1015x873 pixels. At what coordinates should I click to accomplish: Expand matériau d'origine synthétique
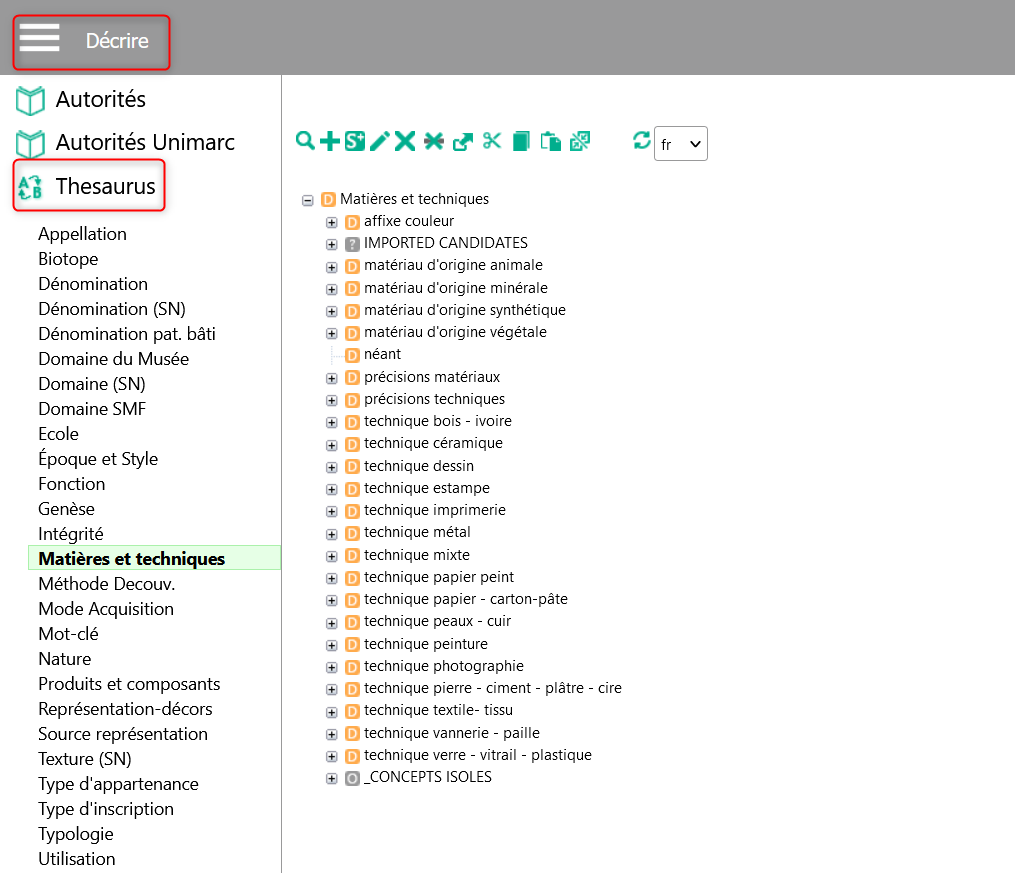tap(331, 311)
